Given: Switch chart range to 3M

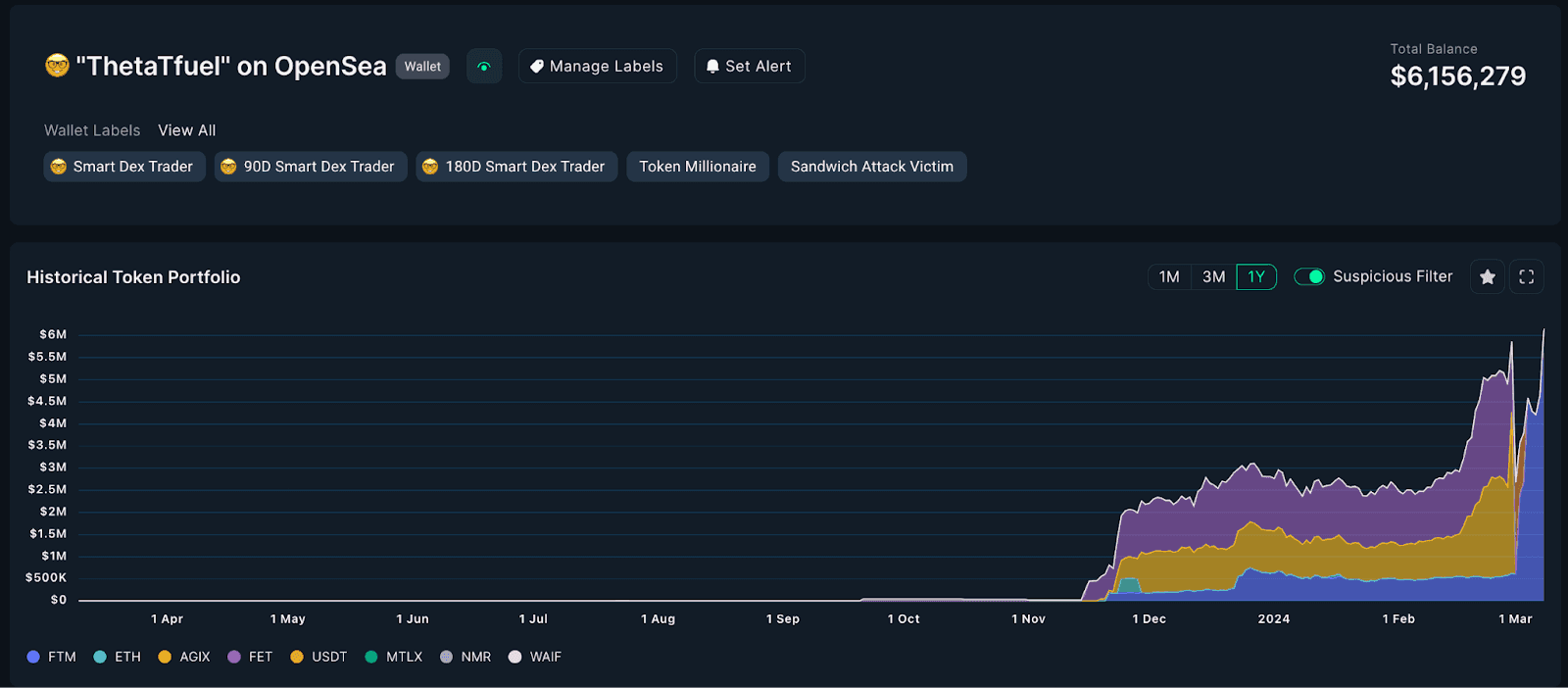Looking at the screenshot, I should [1213, 277].
